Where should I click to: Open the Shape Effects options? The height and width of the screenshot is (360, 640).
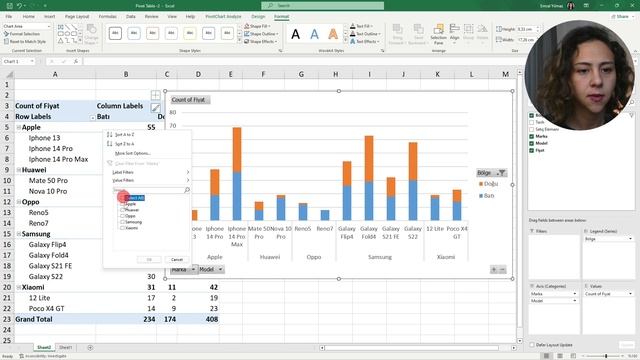tap(261, 42)
